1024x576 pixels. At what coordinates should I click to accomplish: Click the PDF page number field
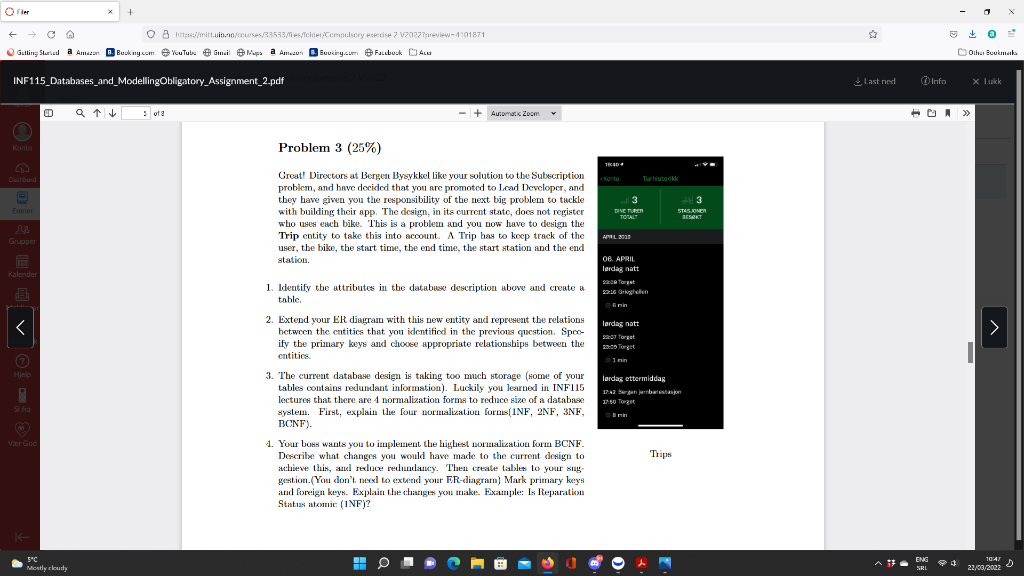136,113
